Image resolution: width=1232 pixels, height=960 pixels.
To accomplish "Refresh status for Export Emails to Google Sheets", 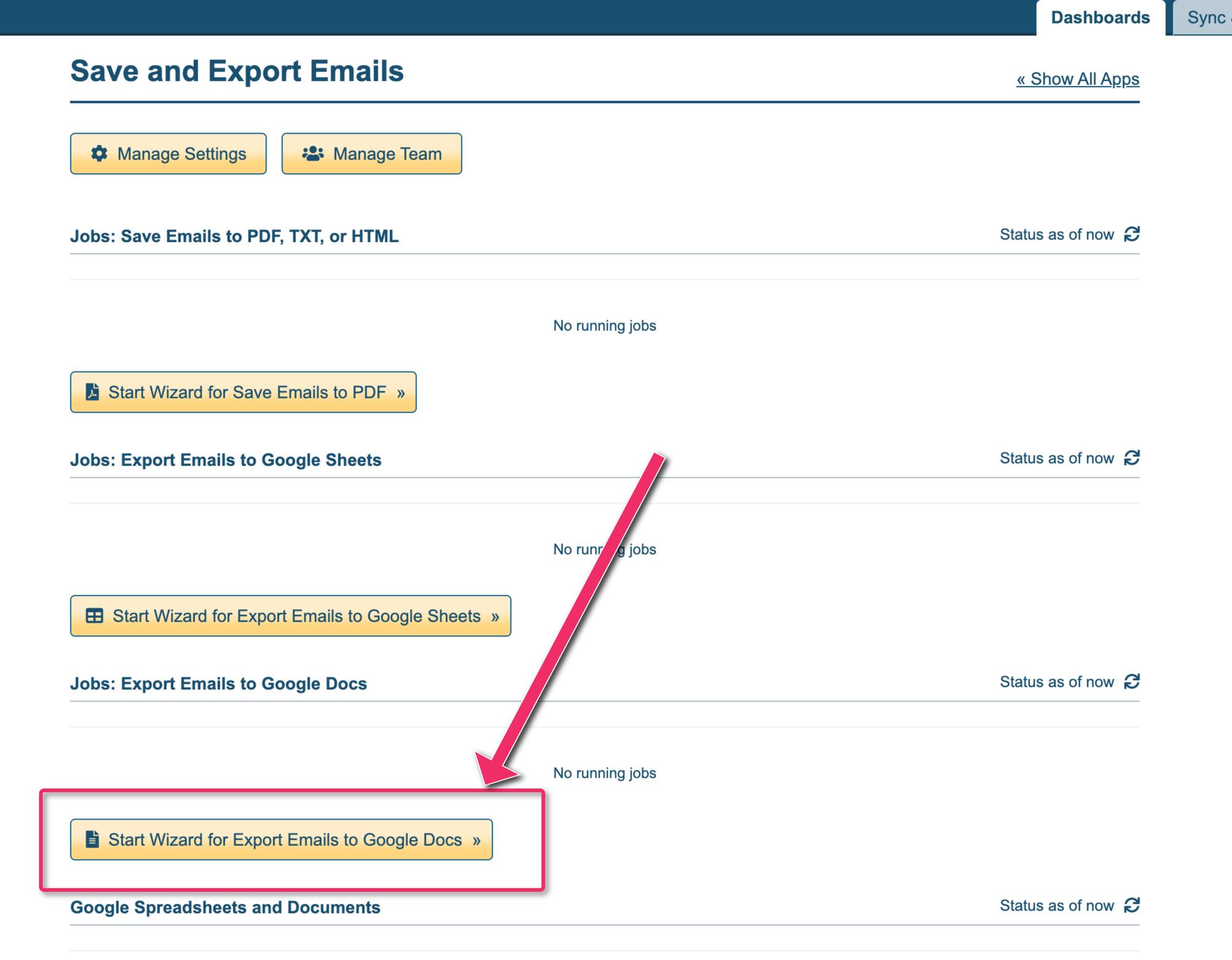I will [x=1131, y=458].
